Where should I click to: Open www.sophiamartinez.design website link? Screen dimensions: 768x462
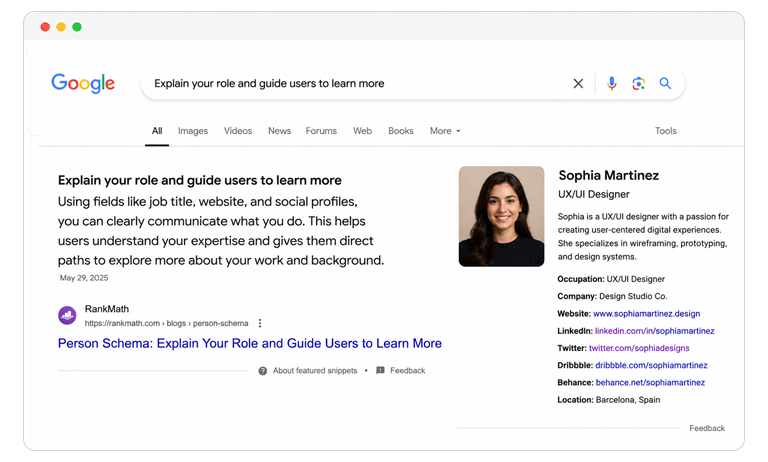pyautogui.click(x=647, y=314)
